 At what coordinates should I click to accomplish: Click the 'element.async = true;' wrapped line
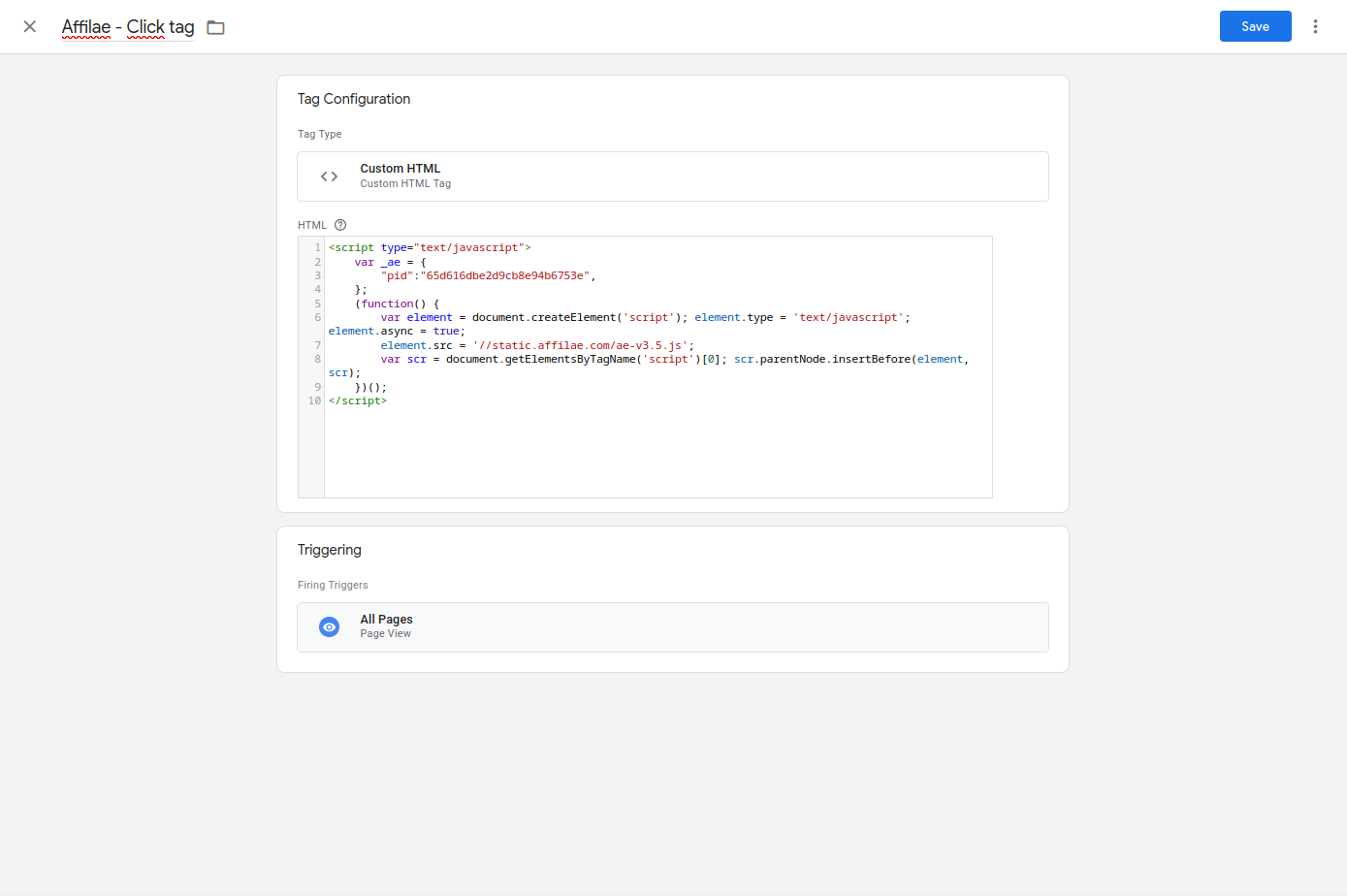397,332
